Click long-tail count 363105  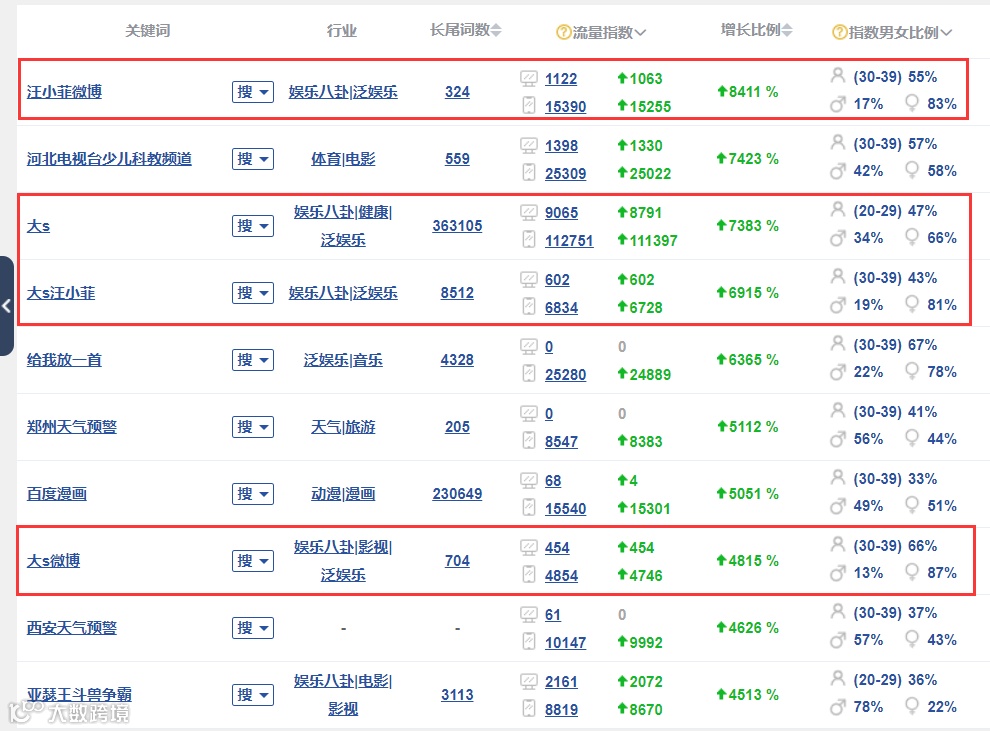tap(457, 226)
